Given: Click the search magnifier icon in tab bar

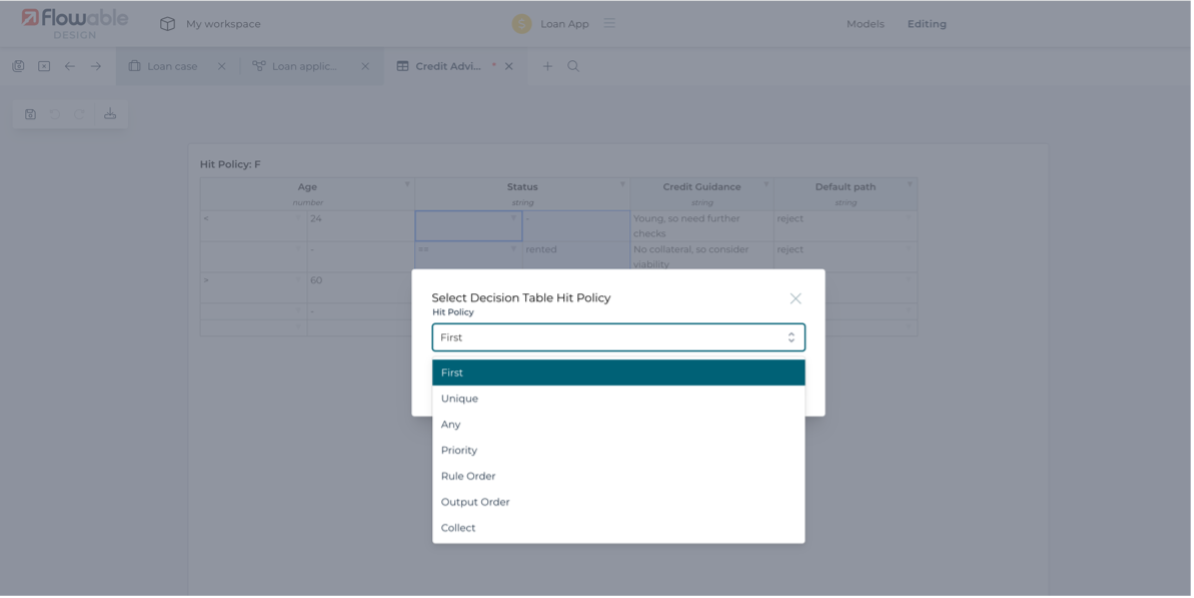Looking at the screenshot, I should [573, 66].
